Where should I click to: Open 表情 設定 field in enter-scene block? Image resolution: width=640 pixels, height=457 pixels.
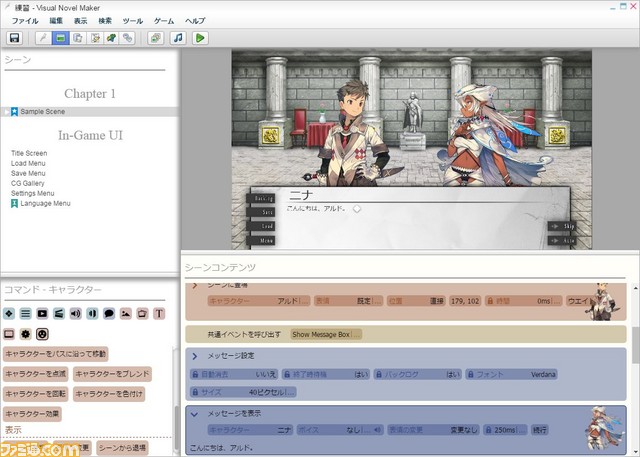pyautogui.click(x=348, y=301)
